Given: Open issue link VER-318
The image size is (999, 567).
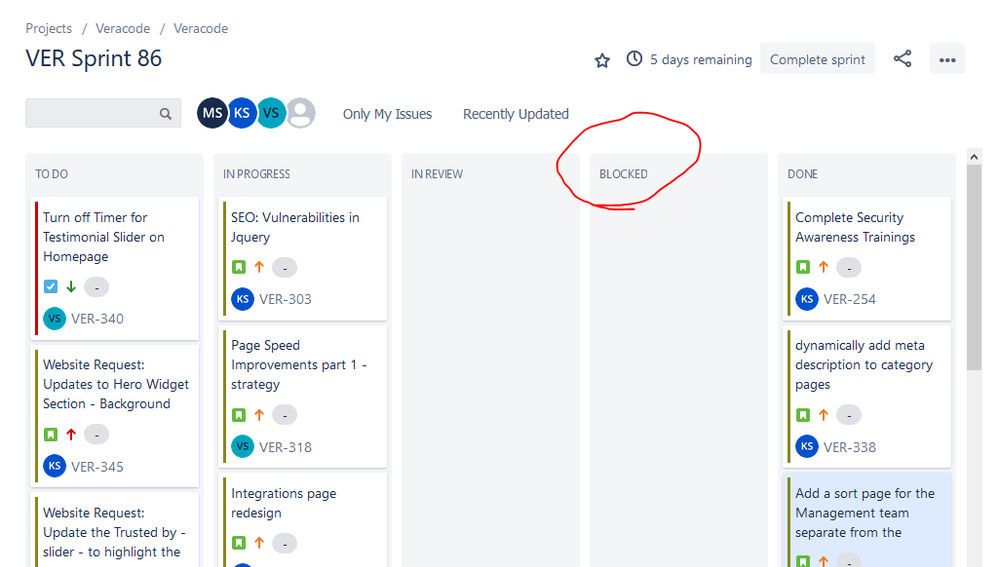Looking at the screenshot, I should pos(285,447).
